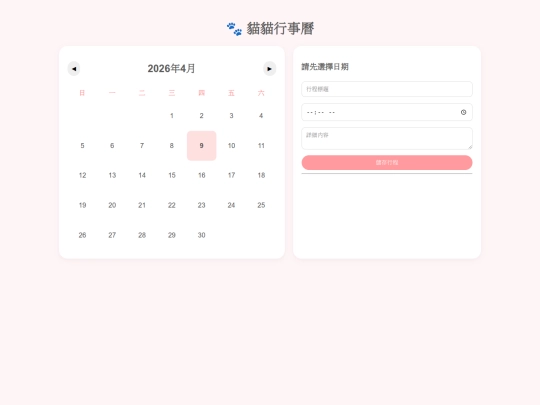Go to the previous month

[74, 69]
